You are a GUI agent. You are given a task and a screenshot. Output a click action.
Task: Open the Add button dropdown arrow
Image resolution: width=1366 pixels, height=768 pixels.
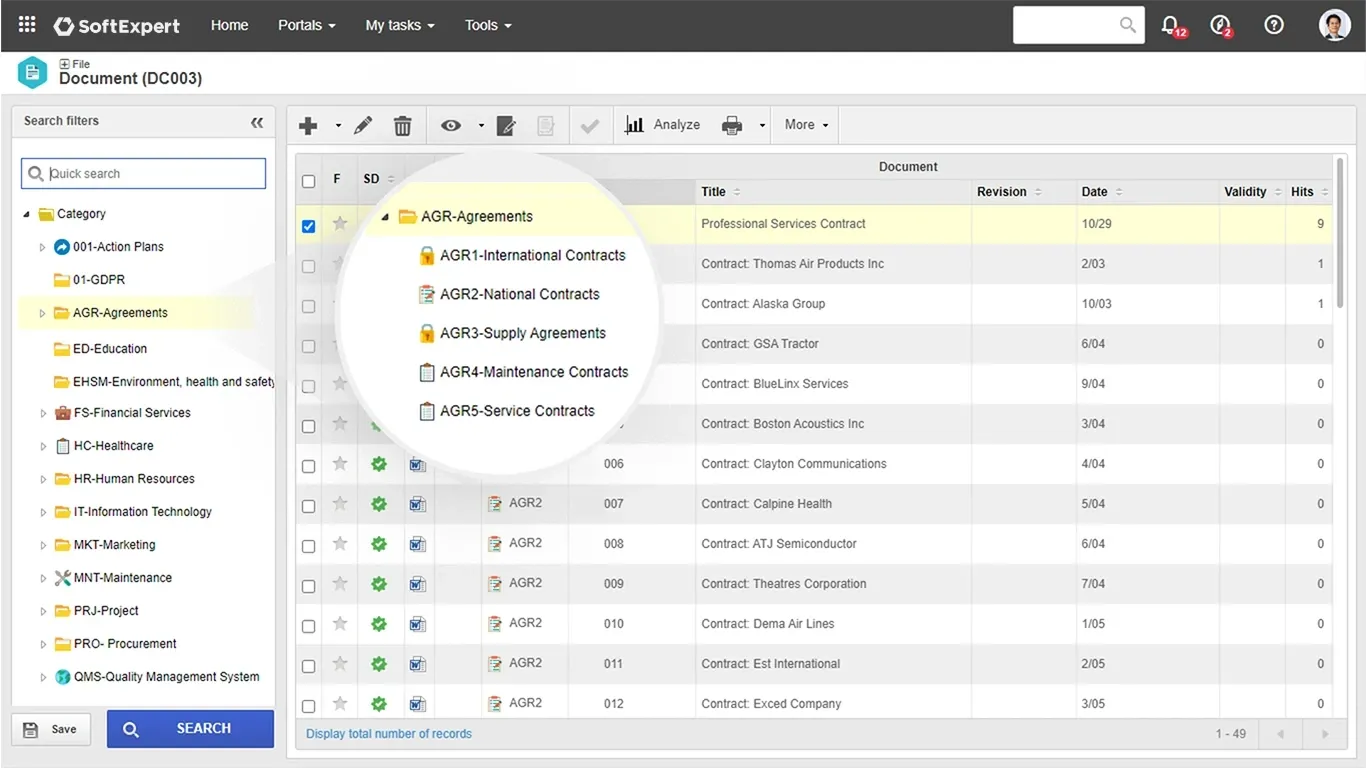tap(338, 126)
